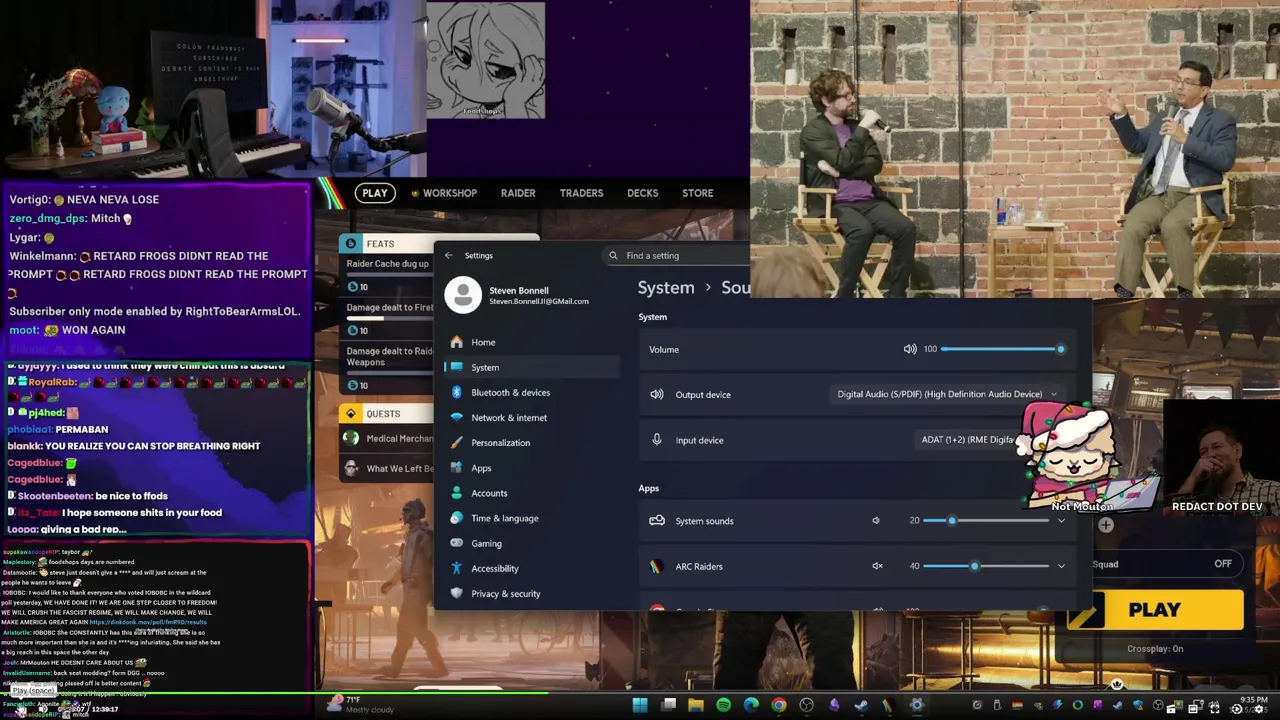Click the Raider Cache dug up feat

(388, 264)
